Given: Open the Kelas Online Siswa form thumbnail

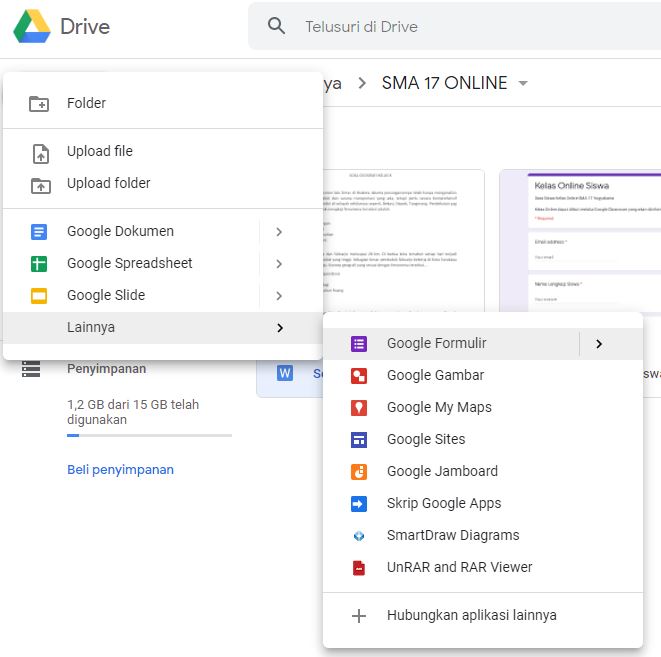Looking at the screenshot, I should coord(580,241).
